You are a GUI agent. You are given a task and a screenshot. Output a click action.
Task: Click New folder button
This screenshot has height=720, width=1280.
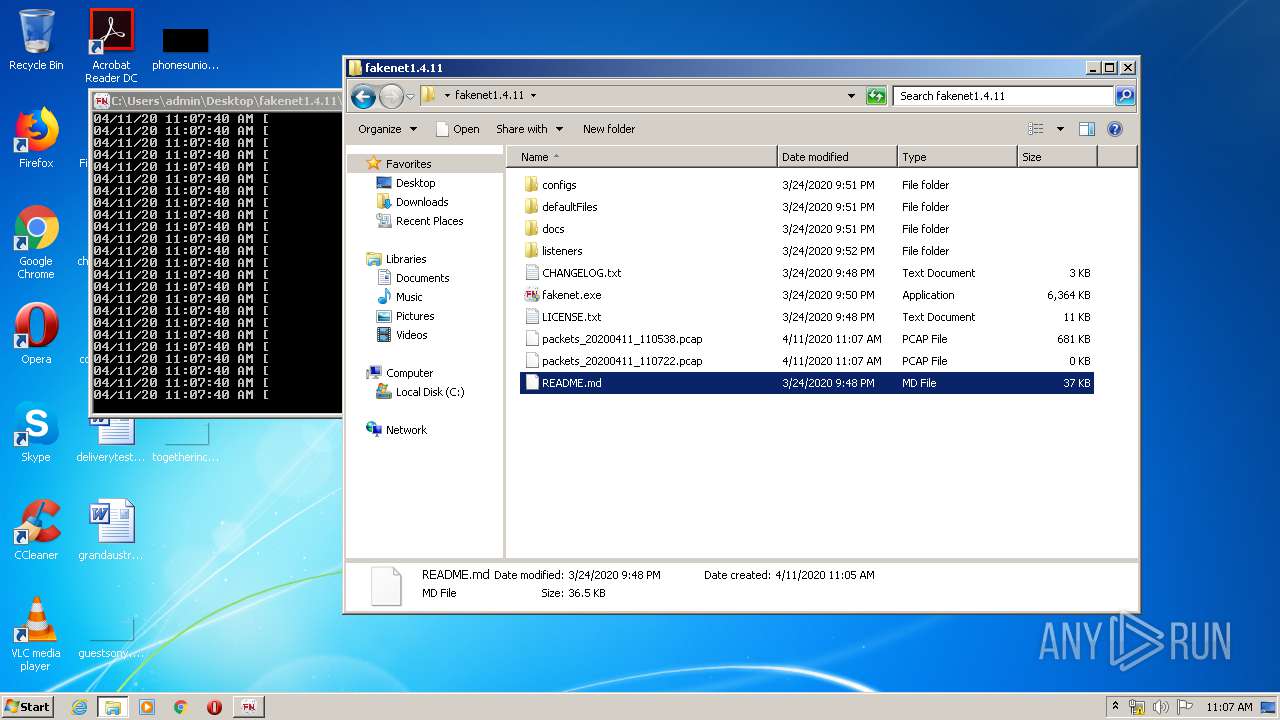coord(609,129)
